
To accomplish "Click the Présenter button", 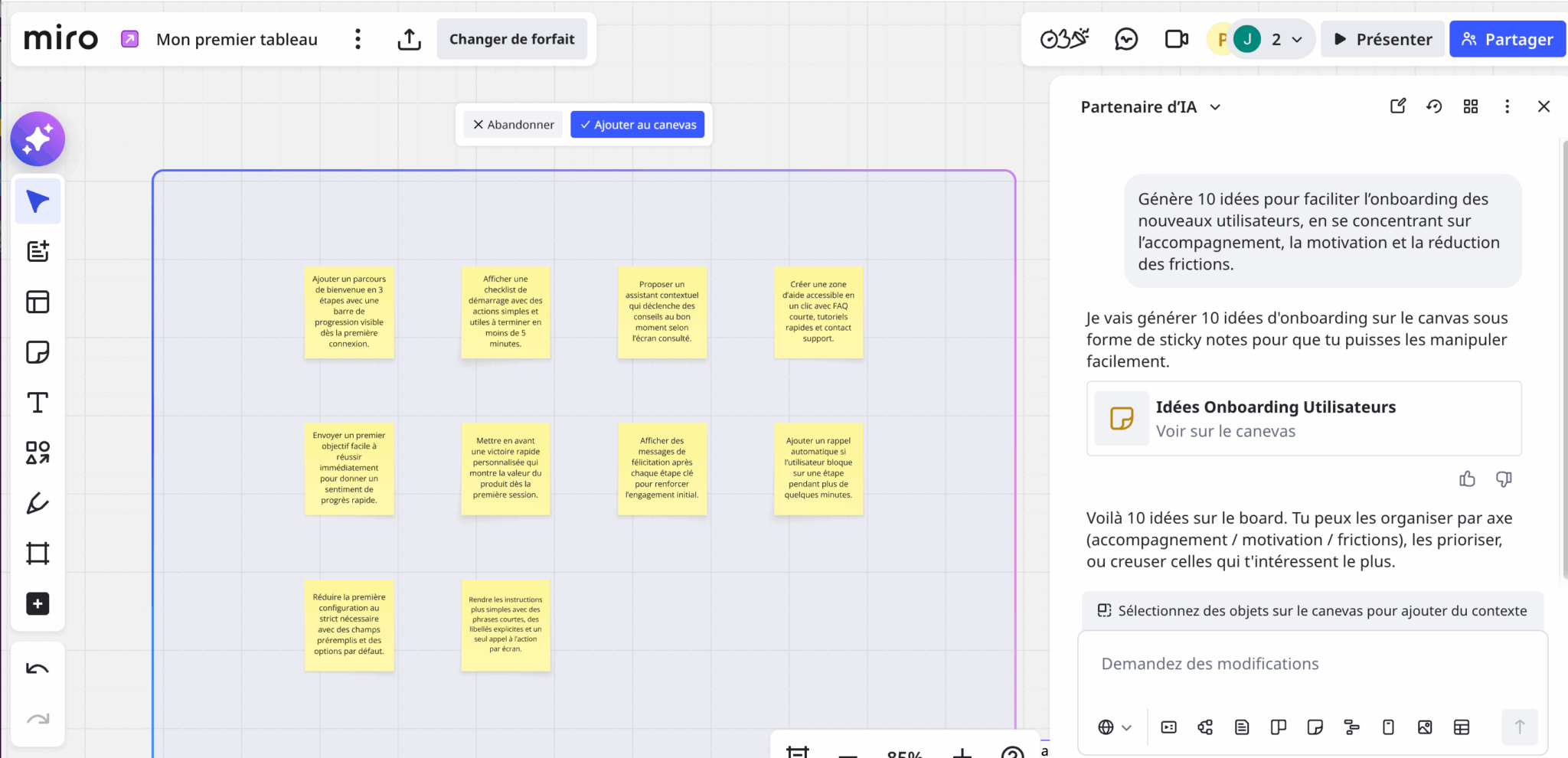I will (1383, 39).
